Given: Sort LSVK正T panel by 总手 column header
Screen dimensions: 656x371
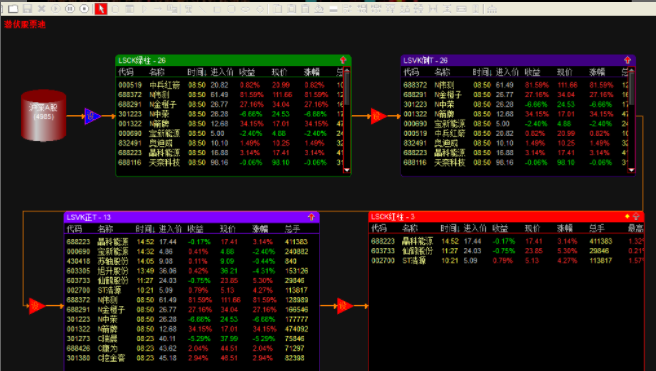Looking at the screenshot, I should 292,229.
